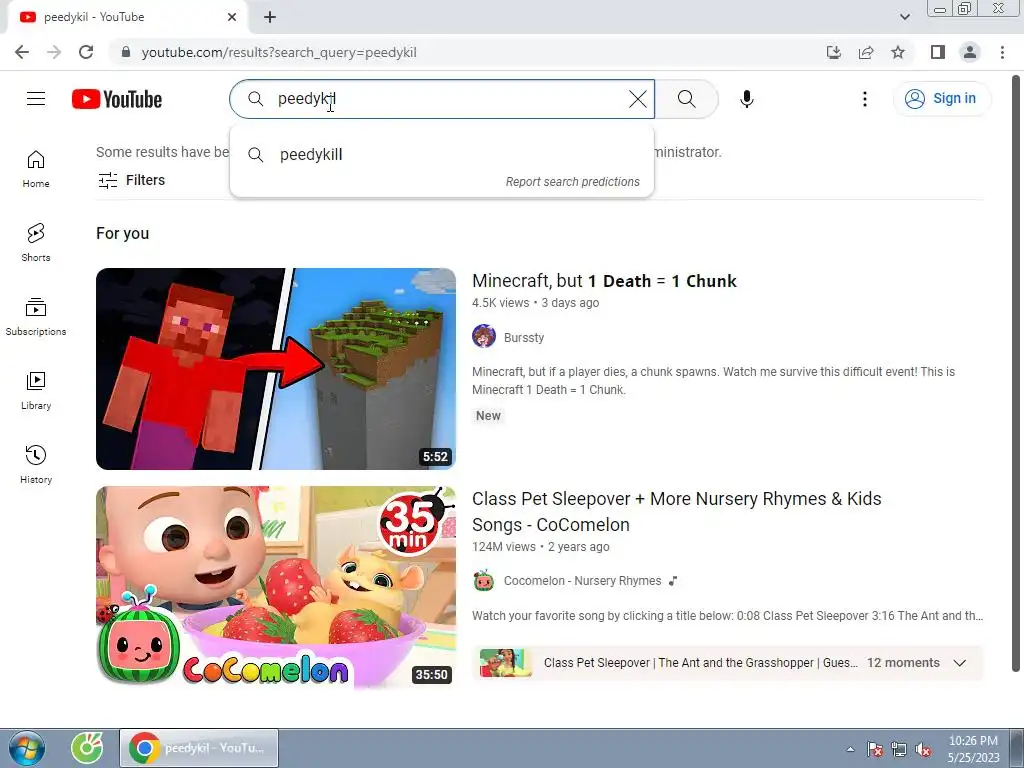Open Minecraft 1 Death = 1 Chunk thumbnail

pos(276,369)
